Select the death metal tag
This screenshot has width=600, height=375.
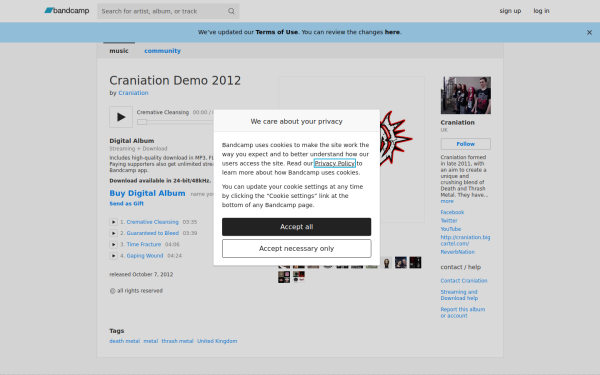point(124,341)
